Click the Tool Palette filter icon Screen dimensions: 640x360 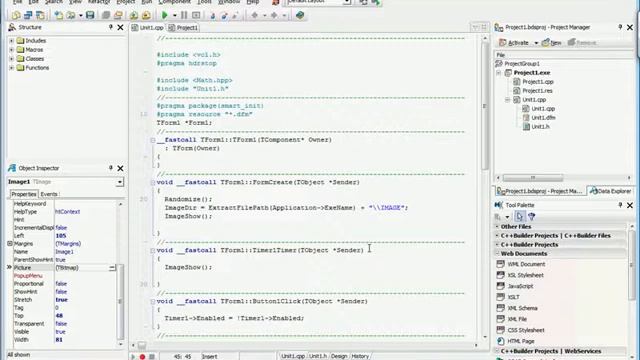(x=531, y=217)
